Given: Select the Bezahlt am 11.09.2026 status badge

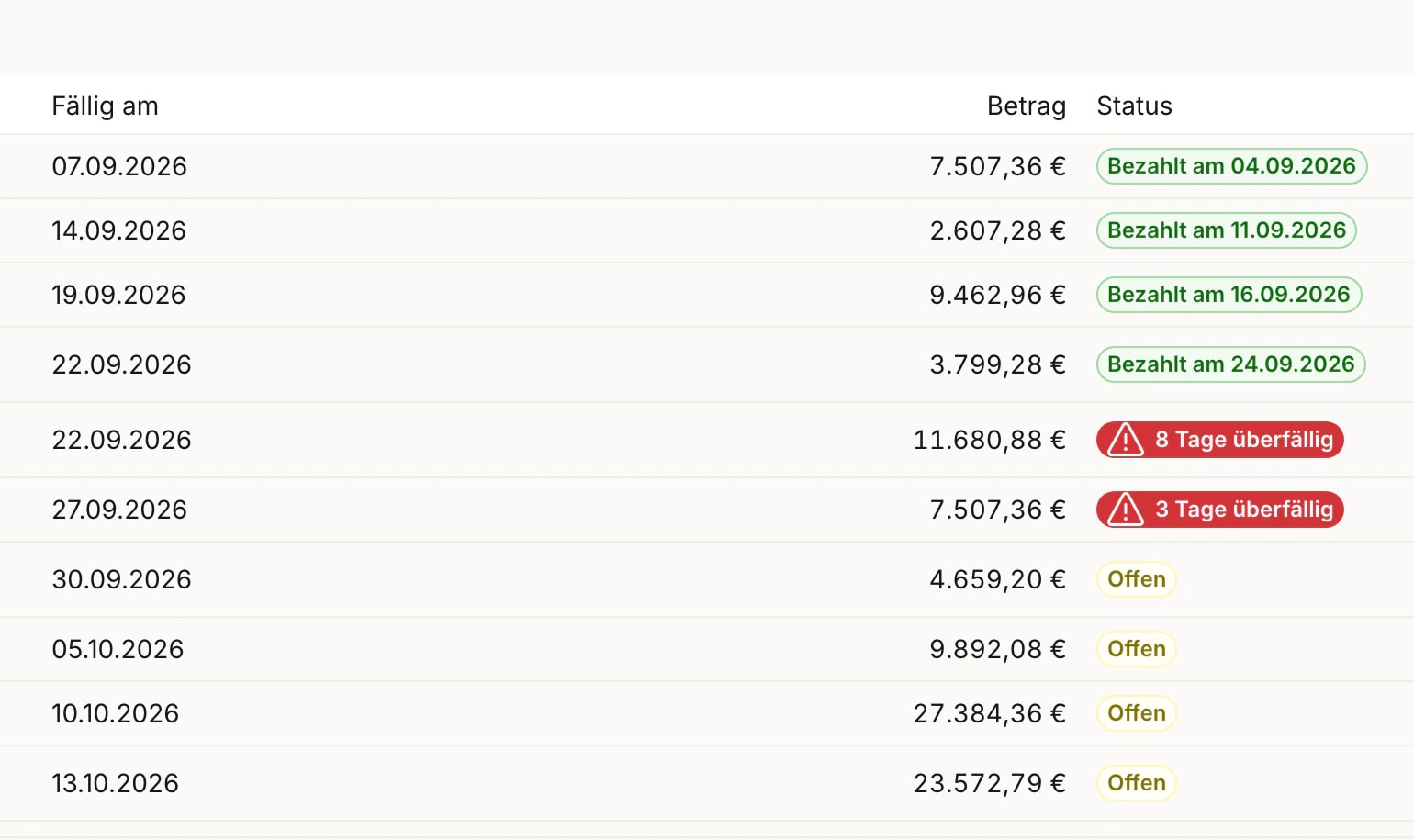Looking at the screenshot, I should [x=1227, y=230].
